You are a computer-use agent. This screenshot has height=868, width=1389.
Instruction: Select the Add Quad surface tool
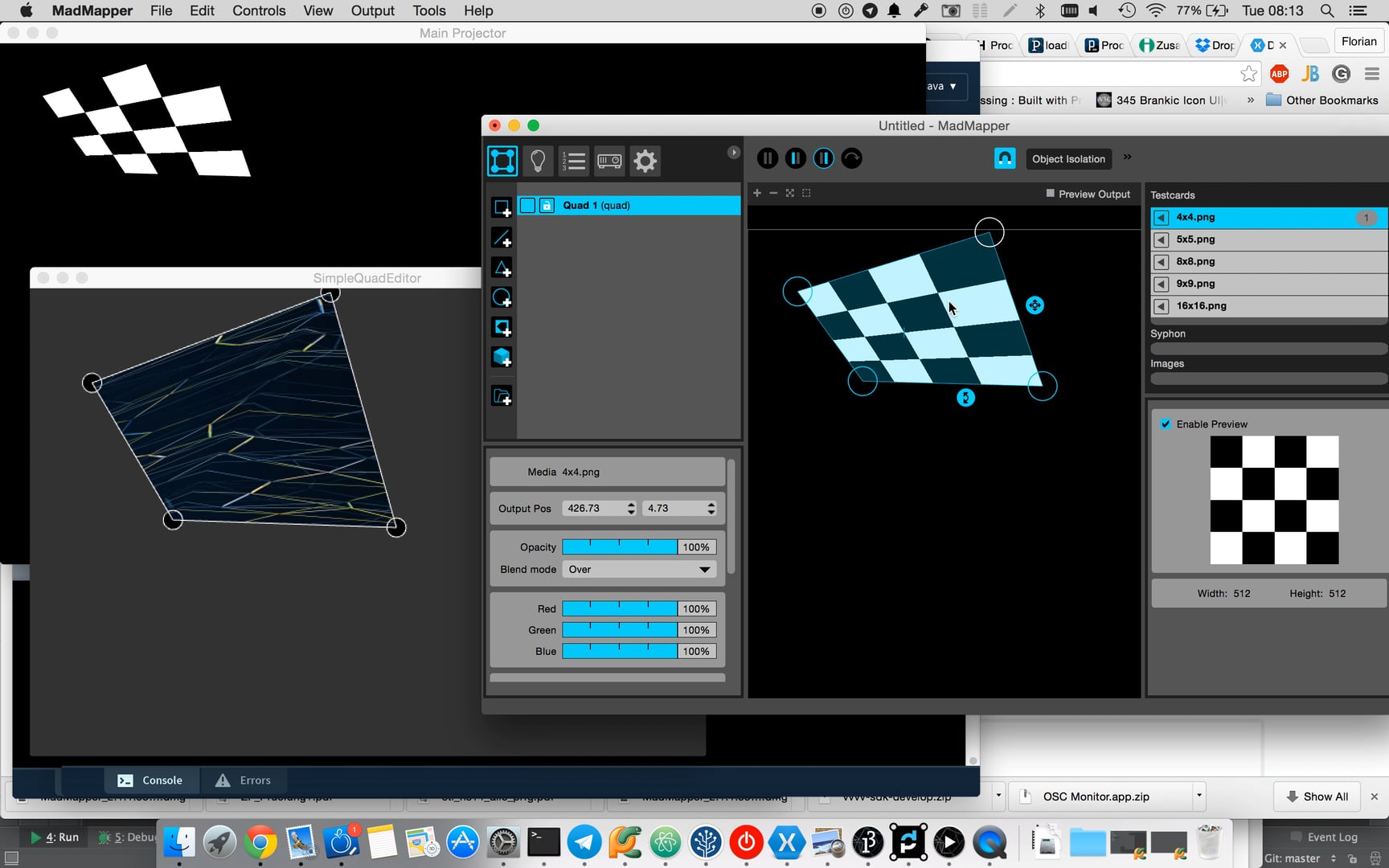click(502, 207)
